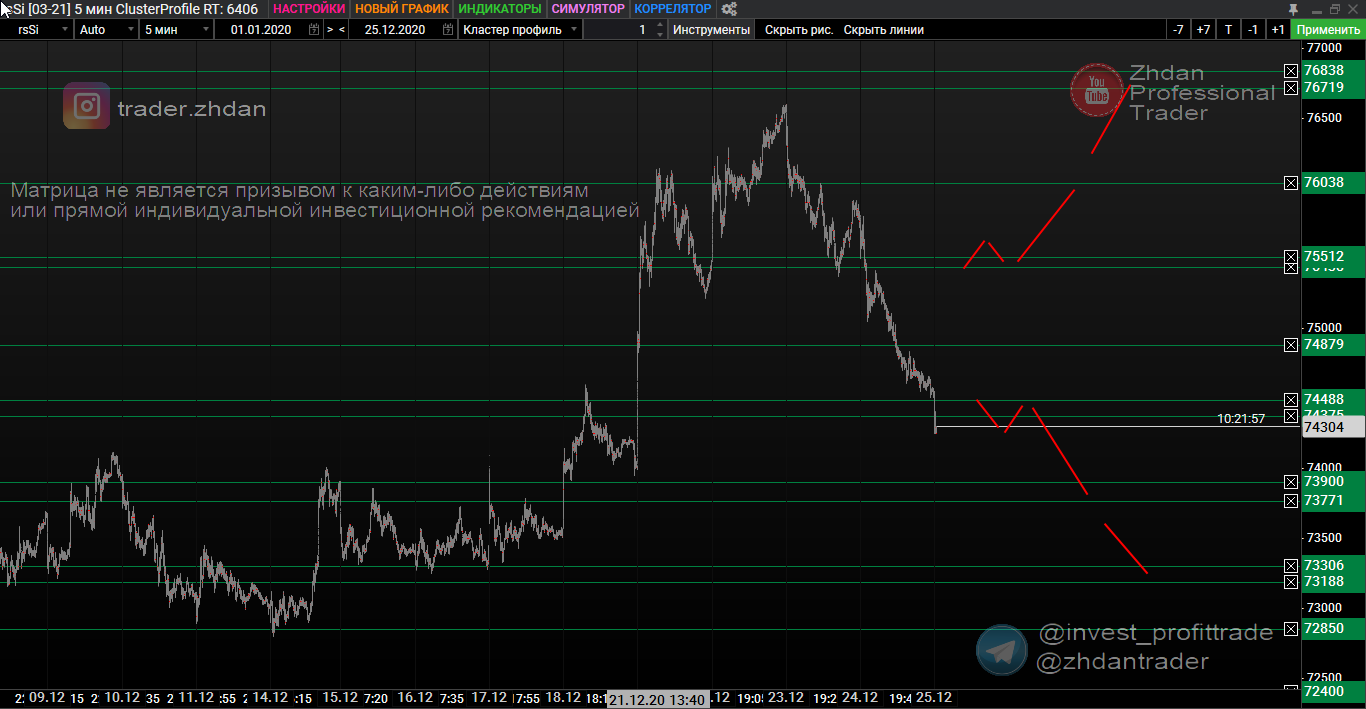Click the +7 days shift button

(1203, 30)
